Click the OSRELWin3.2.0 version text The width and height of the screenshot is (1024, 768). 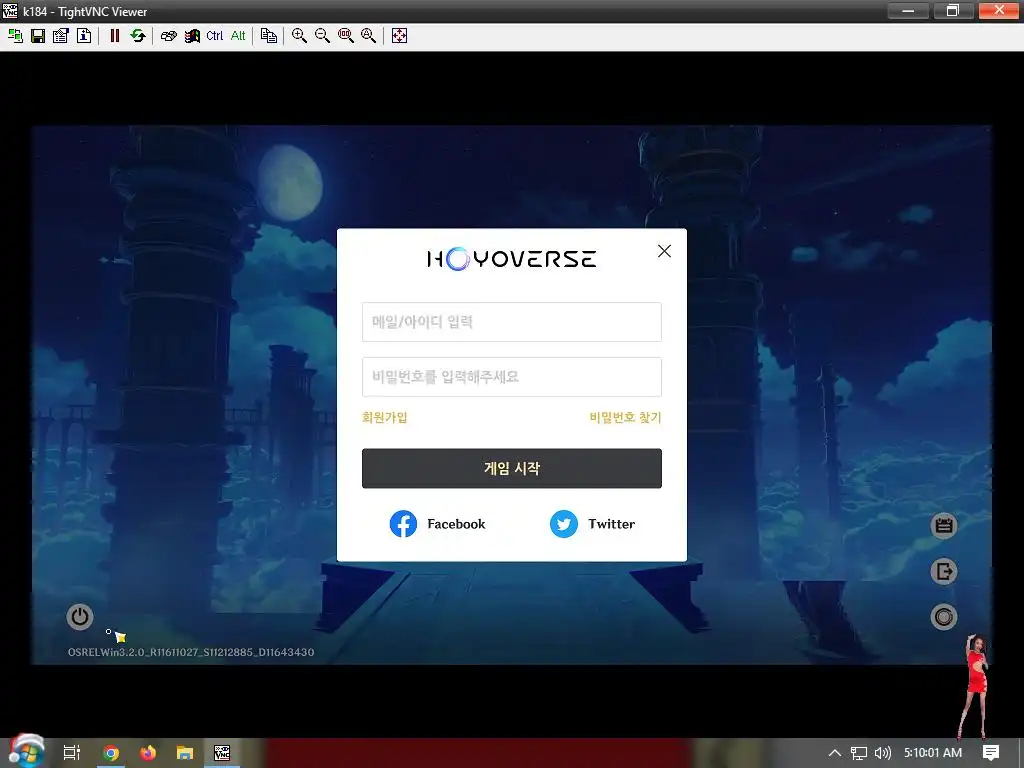click(x=191, y=652)
